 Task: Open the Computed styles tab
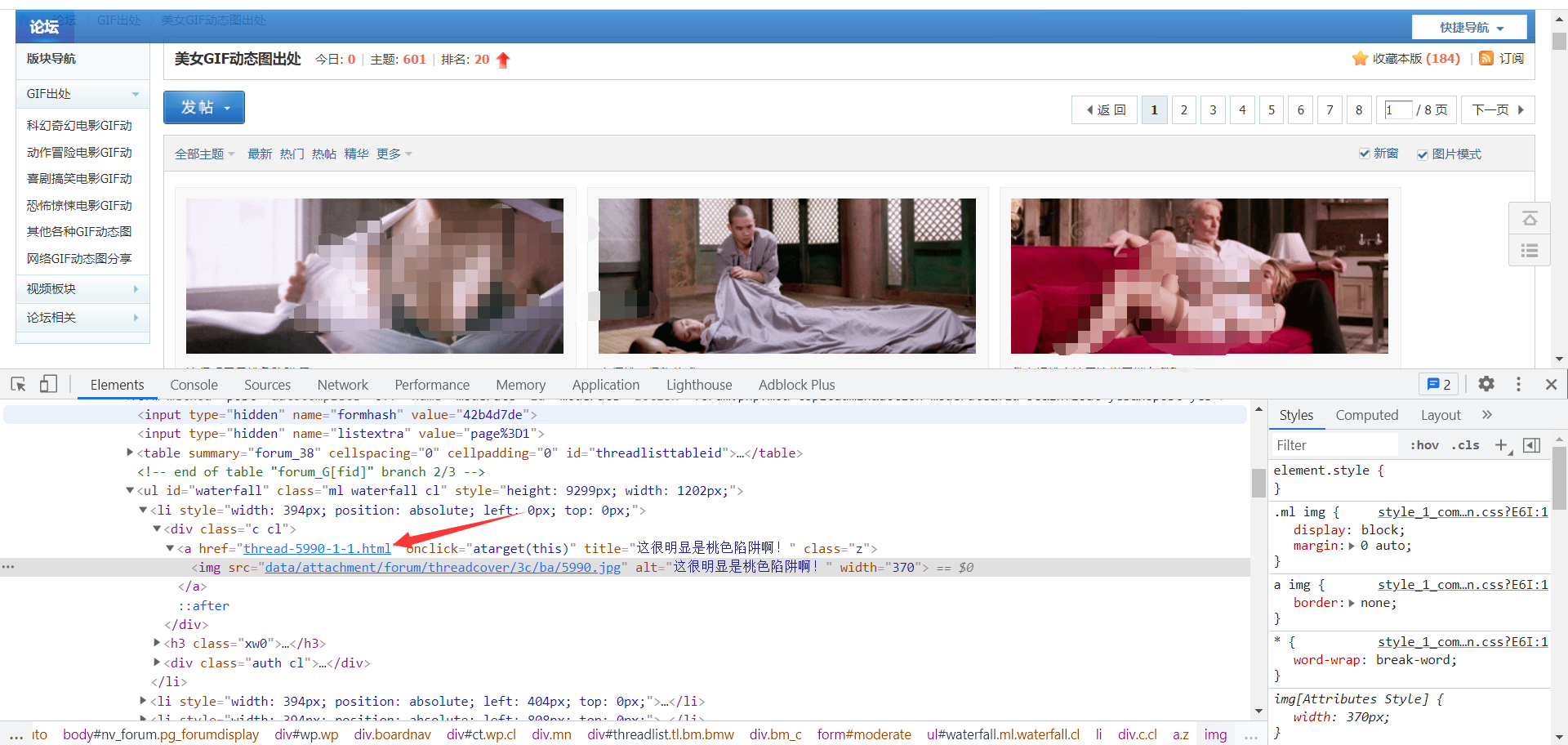(x=1366, y=415)
